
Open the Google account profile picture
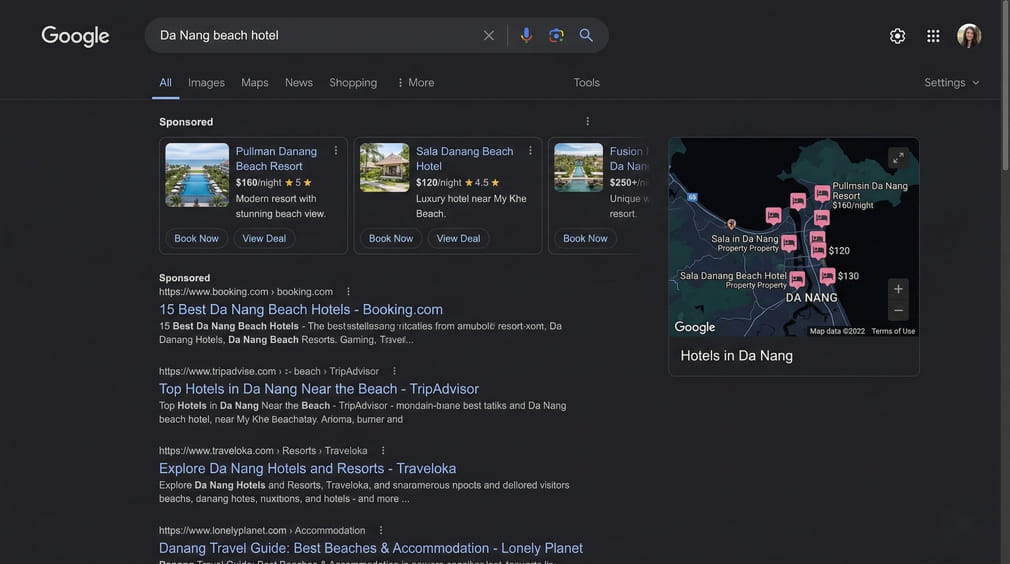969,36
